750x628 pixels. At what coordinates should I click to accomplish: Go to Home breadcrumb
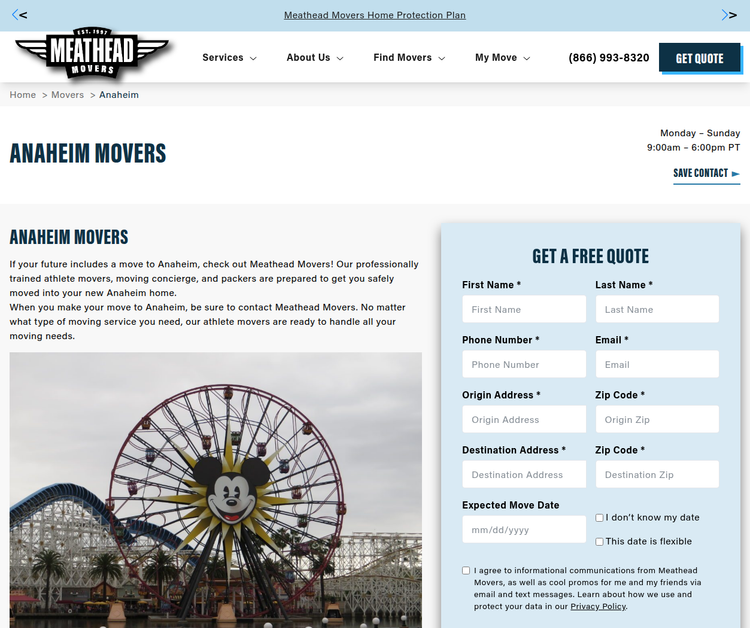click(22, 95)
